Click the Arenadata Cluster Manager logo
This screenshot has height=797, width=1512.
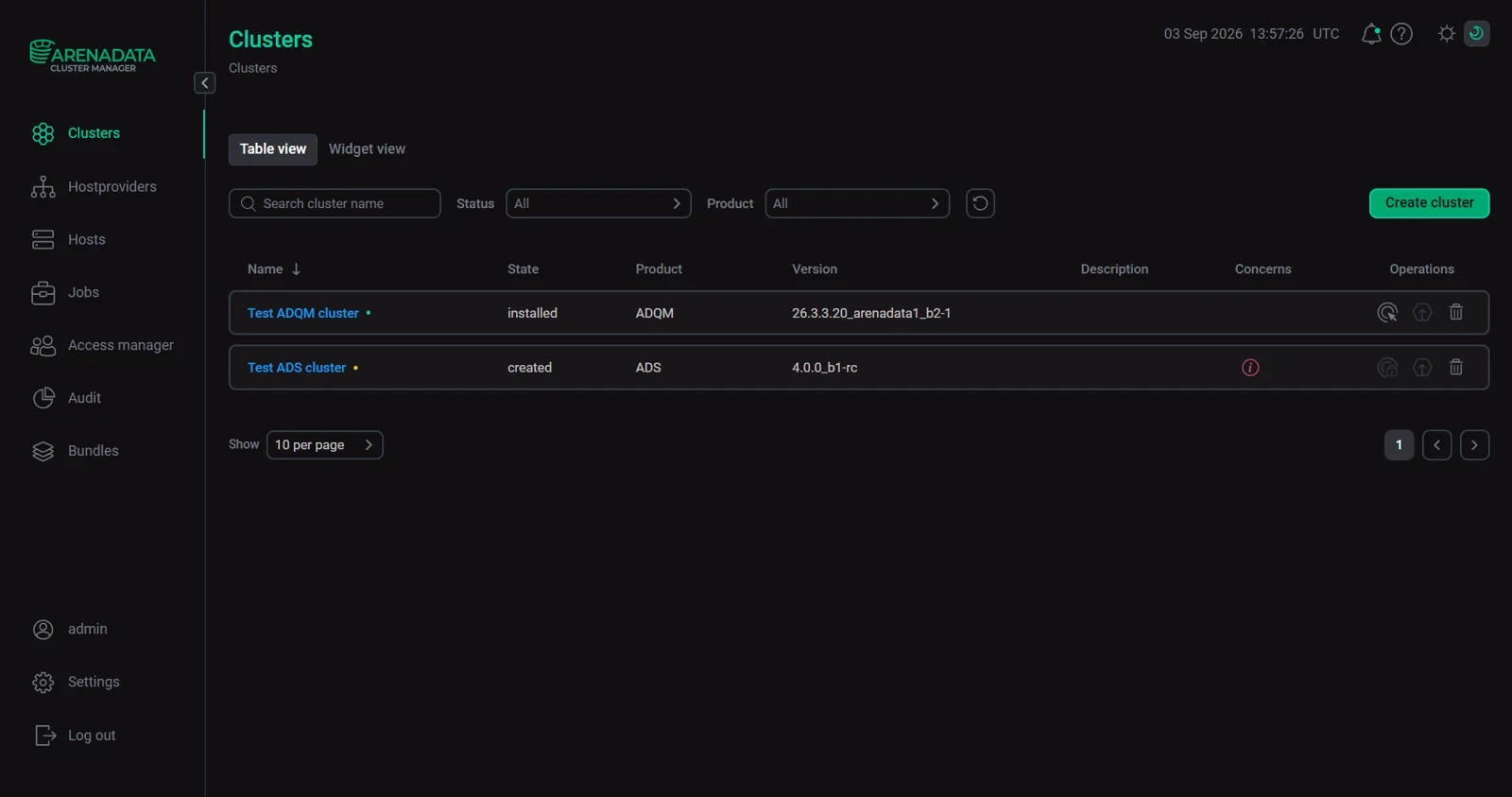[x=92, y=56]
